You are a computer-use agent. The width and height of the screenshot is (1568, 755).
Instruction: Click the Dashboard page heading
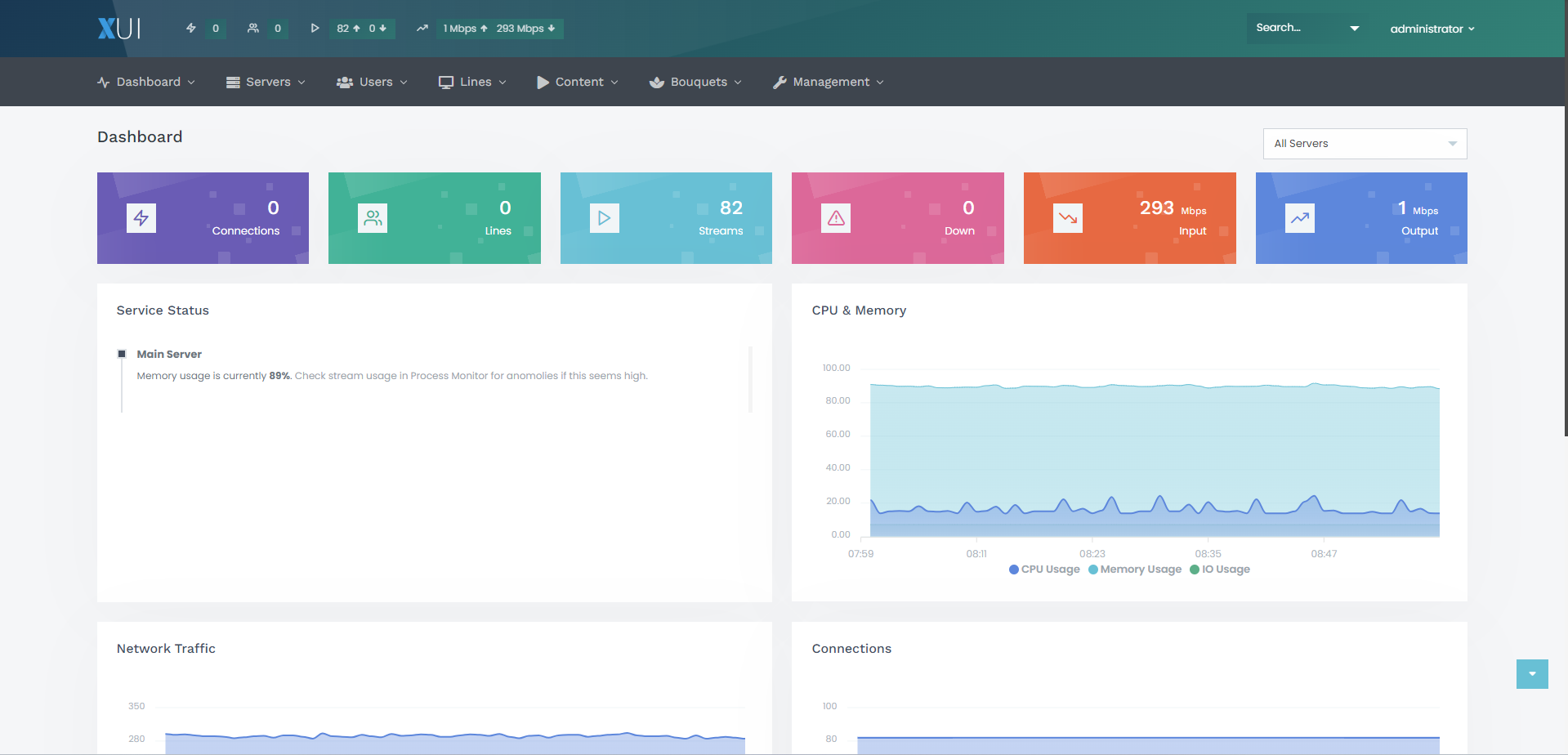(140, 137)
